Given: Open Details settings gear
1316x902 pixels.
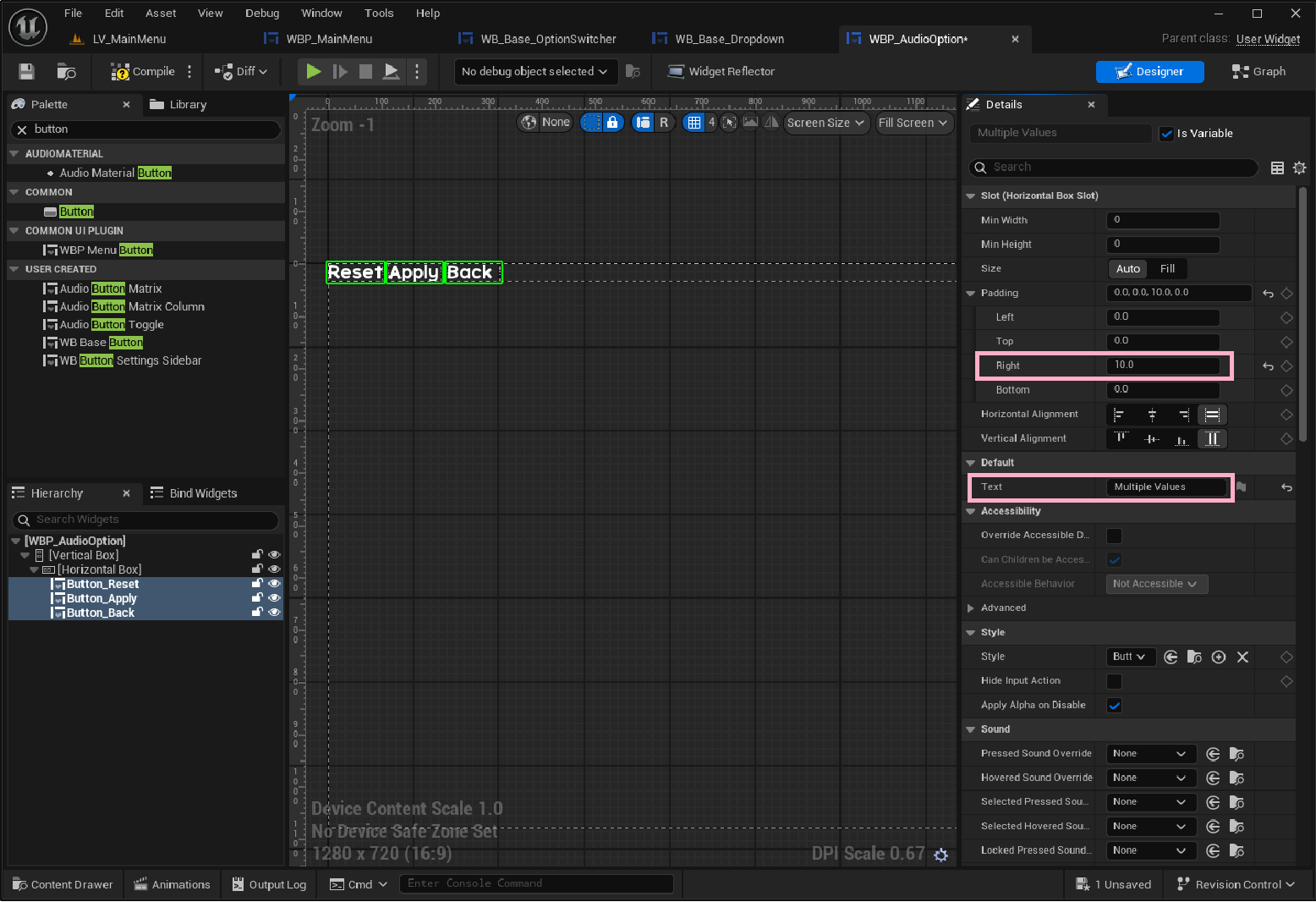Looking at the screenshot, I should click(x=1300, y=168).
